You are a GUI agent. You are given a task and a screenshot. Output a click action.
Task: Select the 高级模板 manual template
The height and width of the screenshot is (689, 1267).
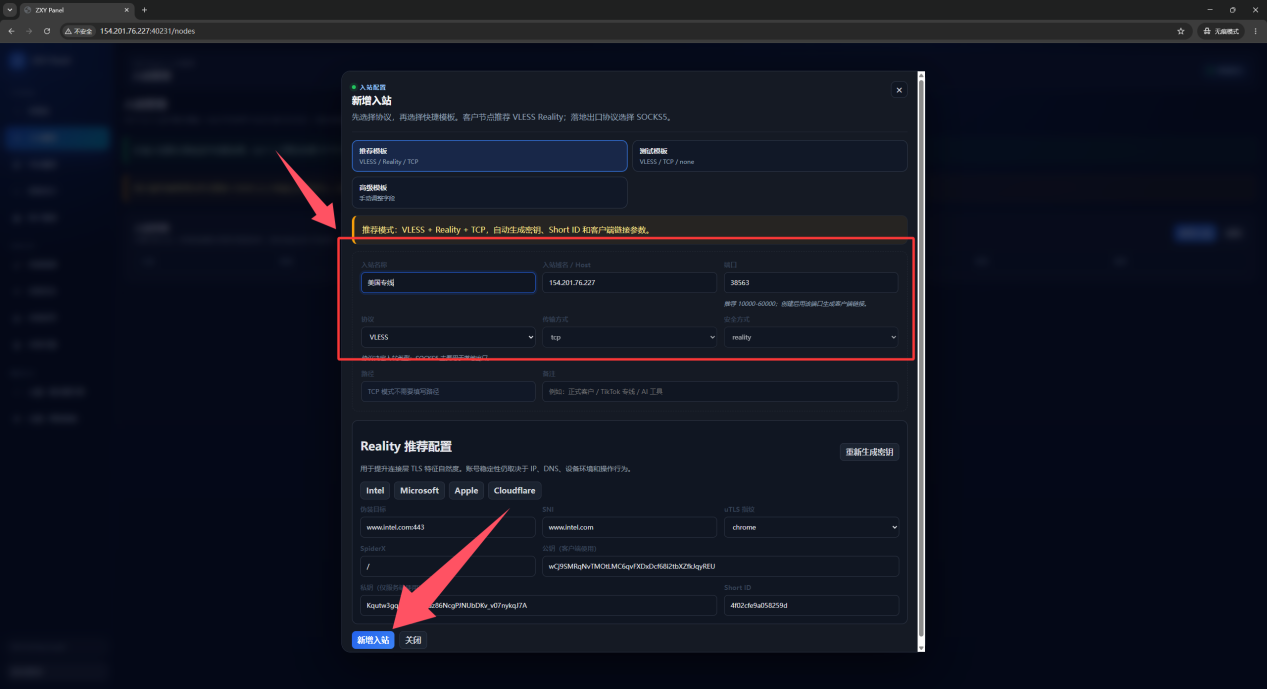tap(490, 192)
